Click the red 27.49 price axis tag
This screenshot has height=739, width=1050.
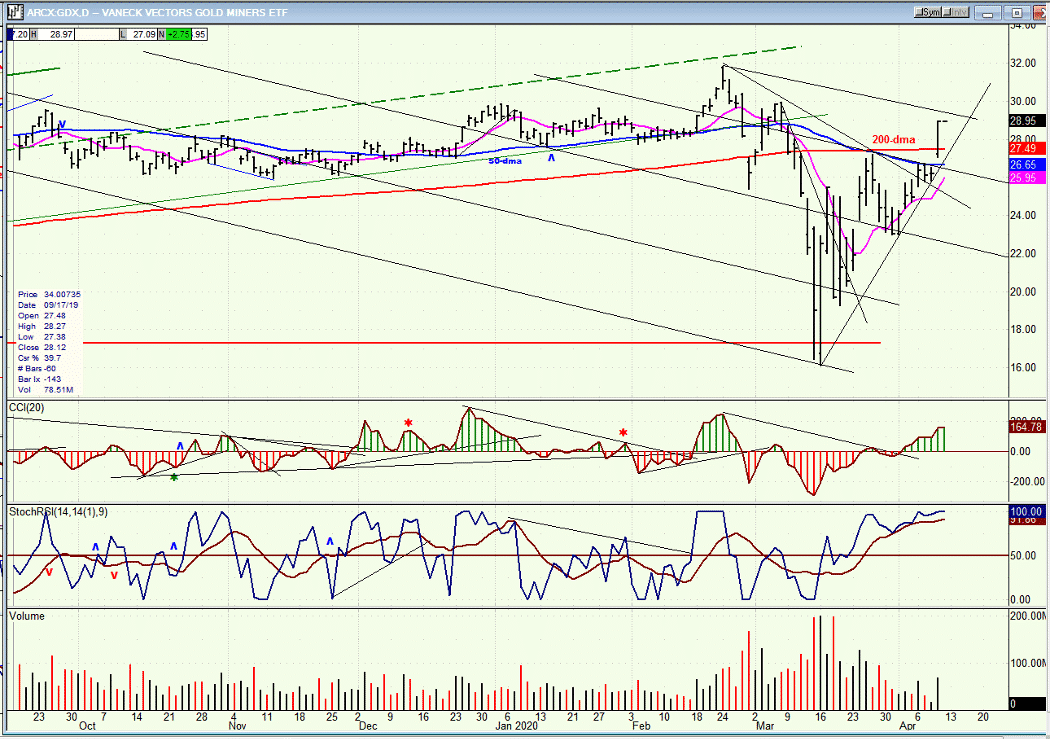(1025, 149)
